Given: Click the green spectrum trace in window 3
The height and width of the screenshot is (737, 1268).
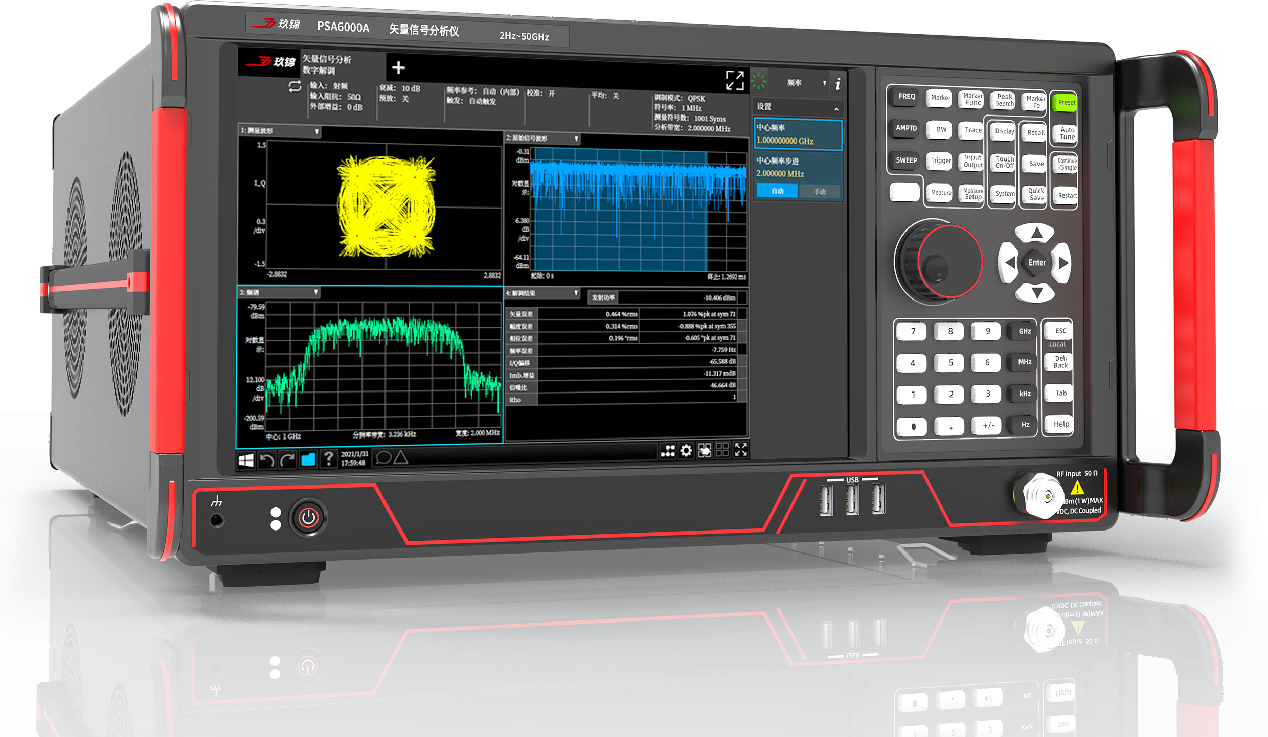Looking at the screenshot, I should 386,363.
